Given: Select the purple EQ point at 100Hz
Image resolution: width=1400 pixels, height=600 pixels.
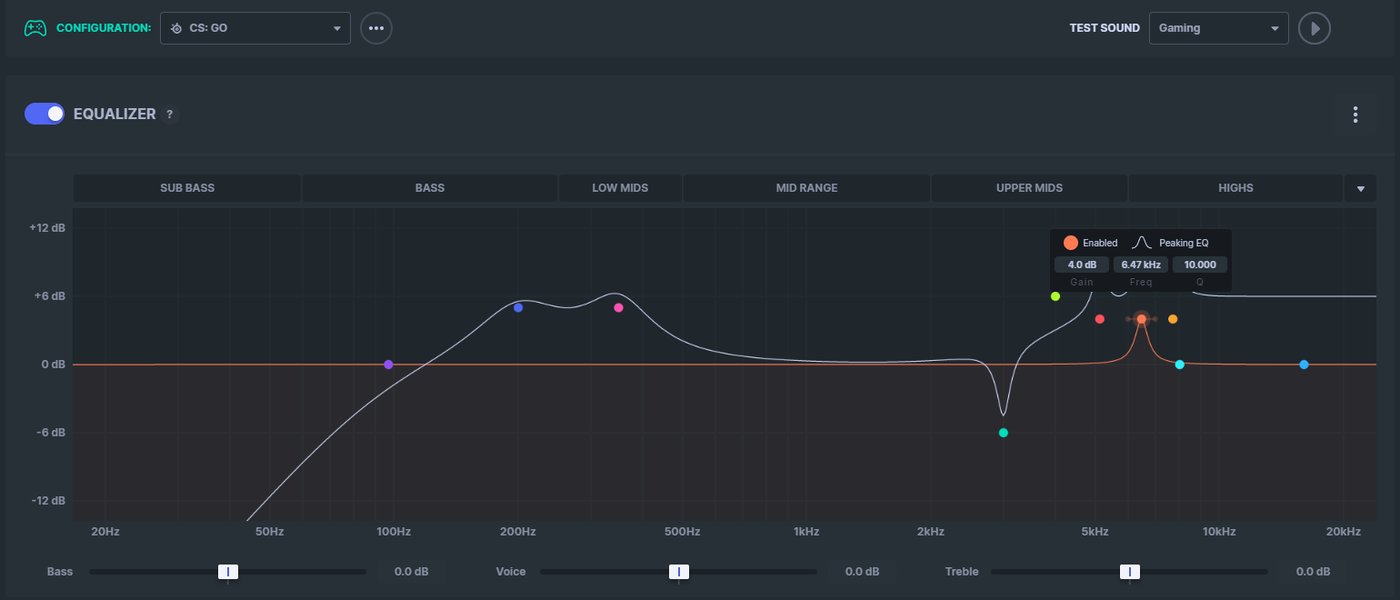Looking at the screenshot, I should click(x=388, y=365).
